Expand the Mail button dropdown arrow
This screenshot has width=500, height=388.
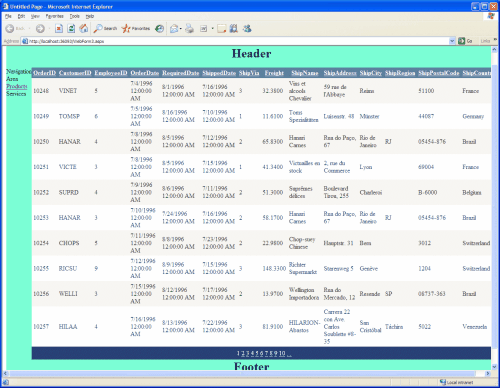pos(181,29)
